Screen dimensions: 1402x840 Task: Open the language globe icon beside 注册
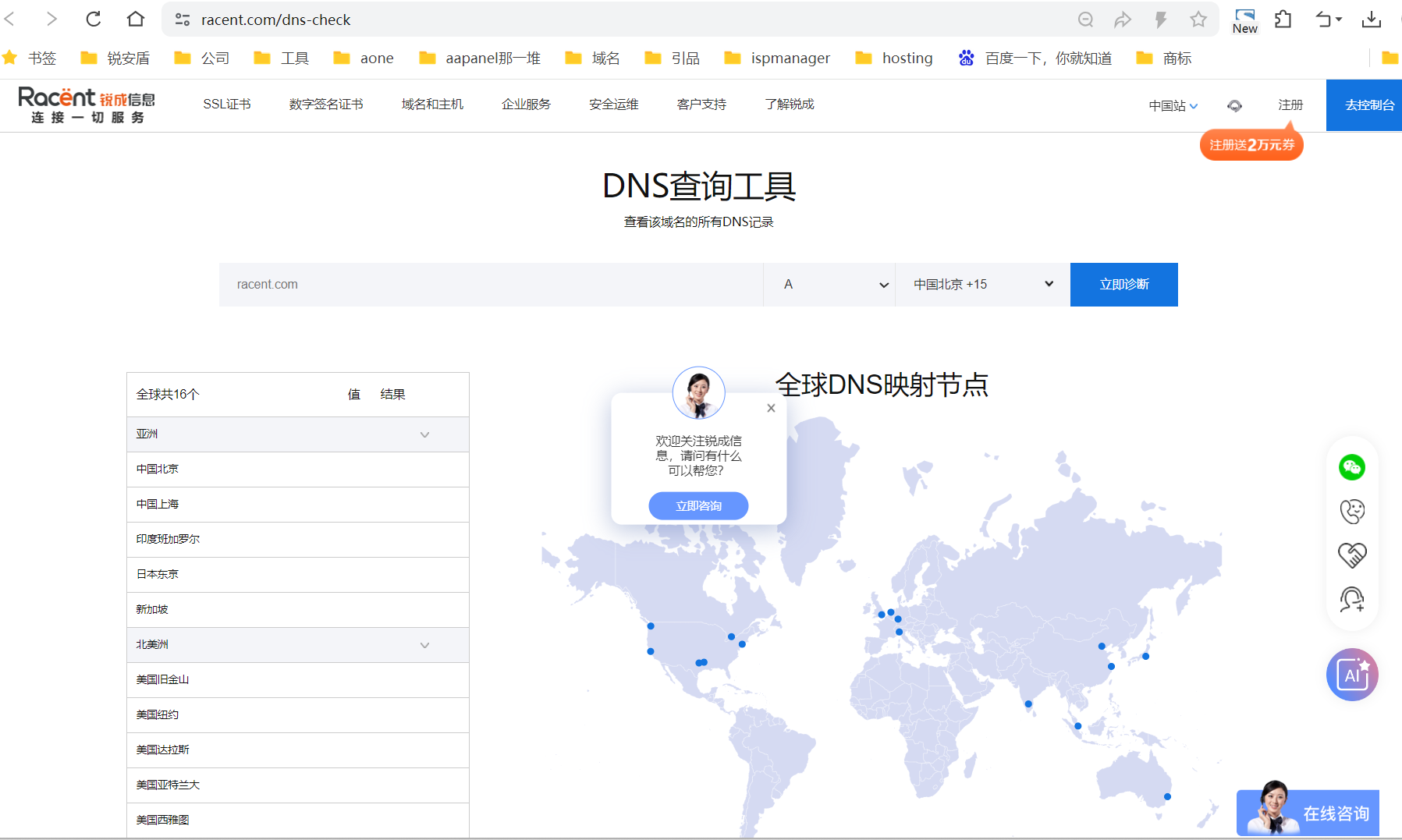pos(1235,105)
